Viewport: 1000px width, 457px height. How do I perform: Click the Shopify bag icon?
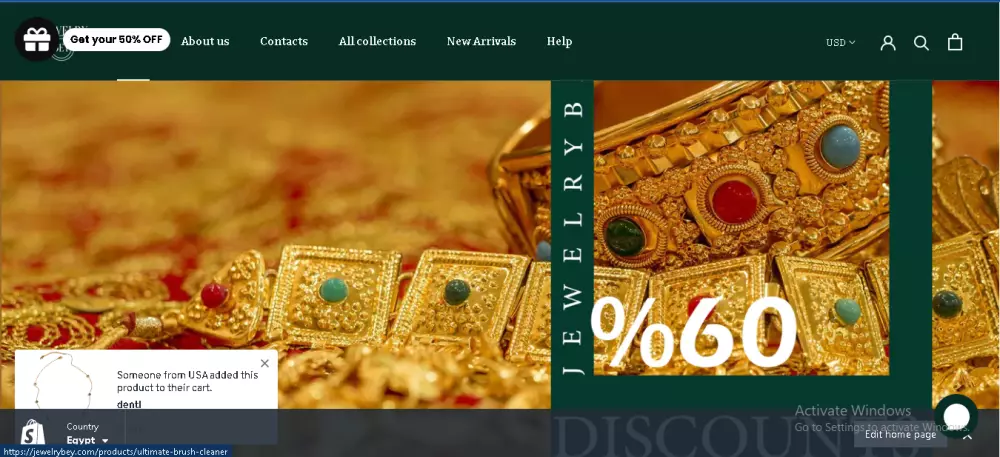[x=33, y=433]
